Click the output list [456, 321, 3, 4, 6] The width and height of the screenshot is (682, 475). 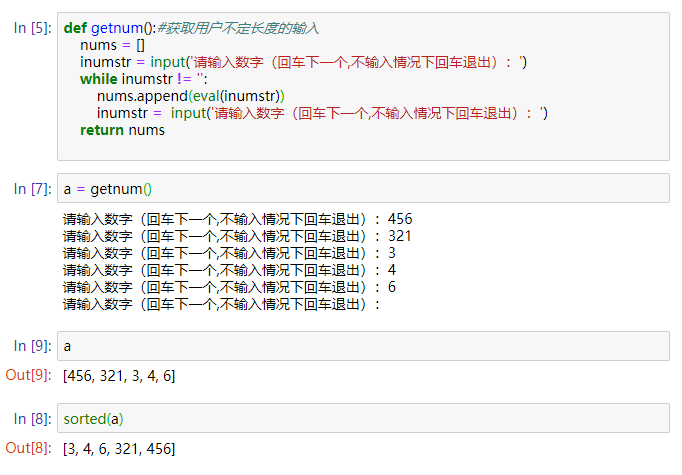pyautogui.click(x=119, y=376)
